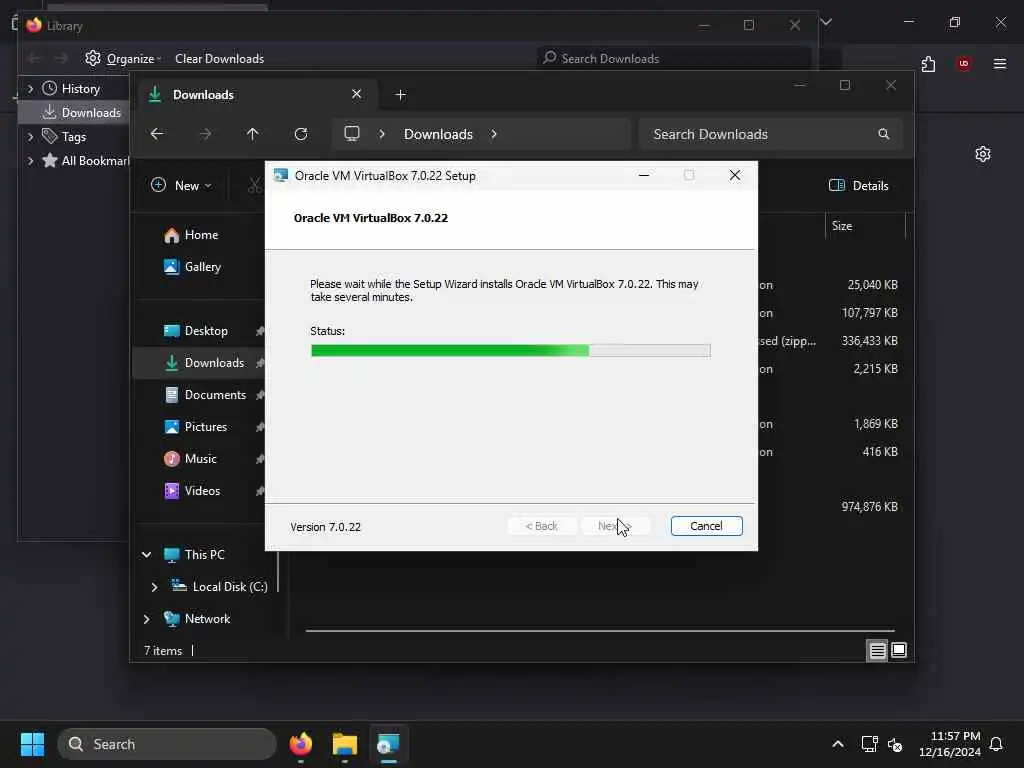Click VirtualBox installer taskbar icon
Viewport: 1024px width, 768px height.
[x=389, y=744]
